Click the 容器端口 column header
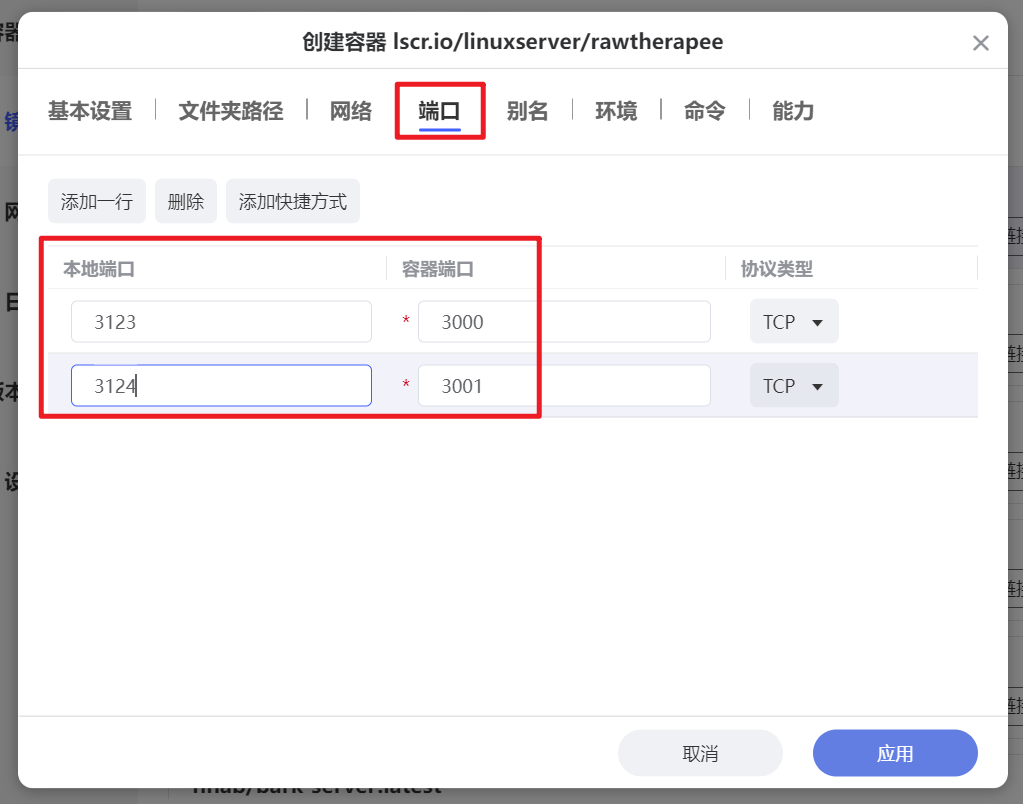This screenshot has width=1023, height=804. pyautogui.click(x=438, y=269)
